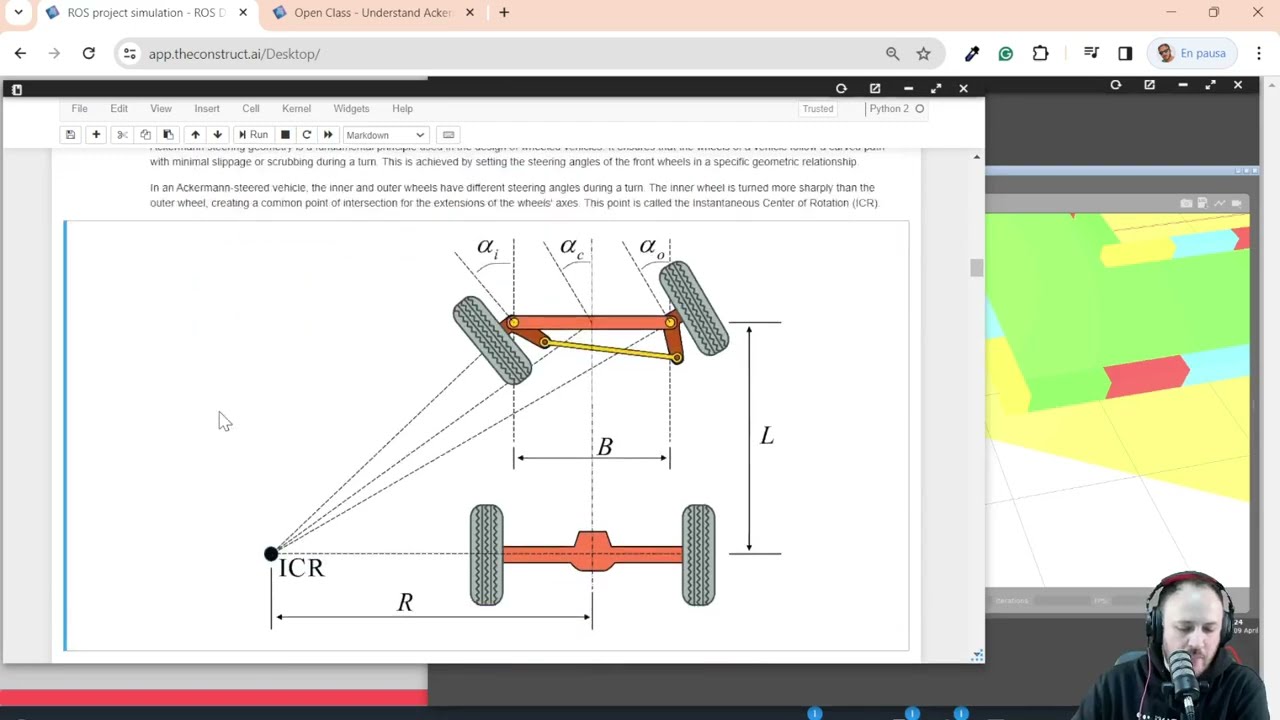Expand the browser tab search dropdown arrow
Image resolution: width=1280 pixels, height=720 pixels.
pos(18,13)
